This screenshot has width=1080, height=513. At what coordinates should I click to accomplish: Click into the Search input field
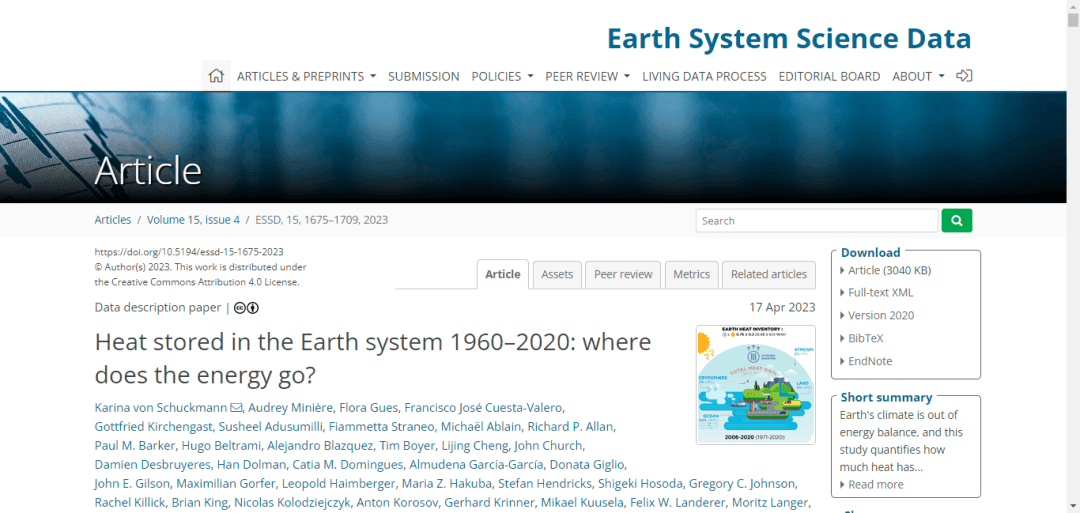(816, 221)
